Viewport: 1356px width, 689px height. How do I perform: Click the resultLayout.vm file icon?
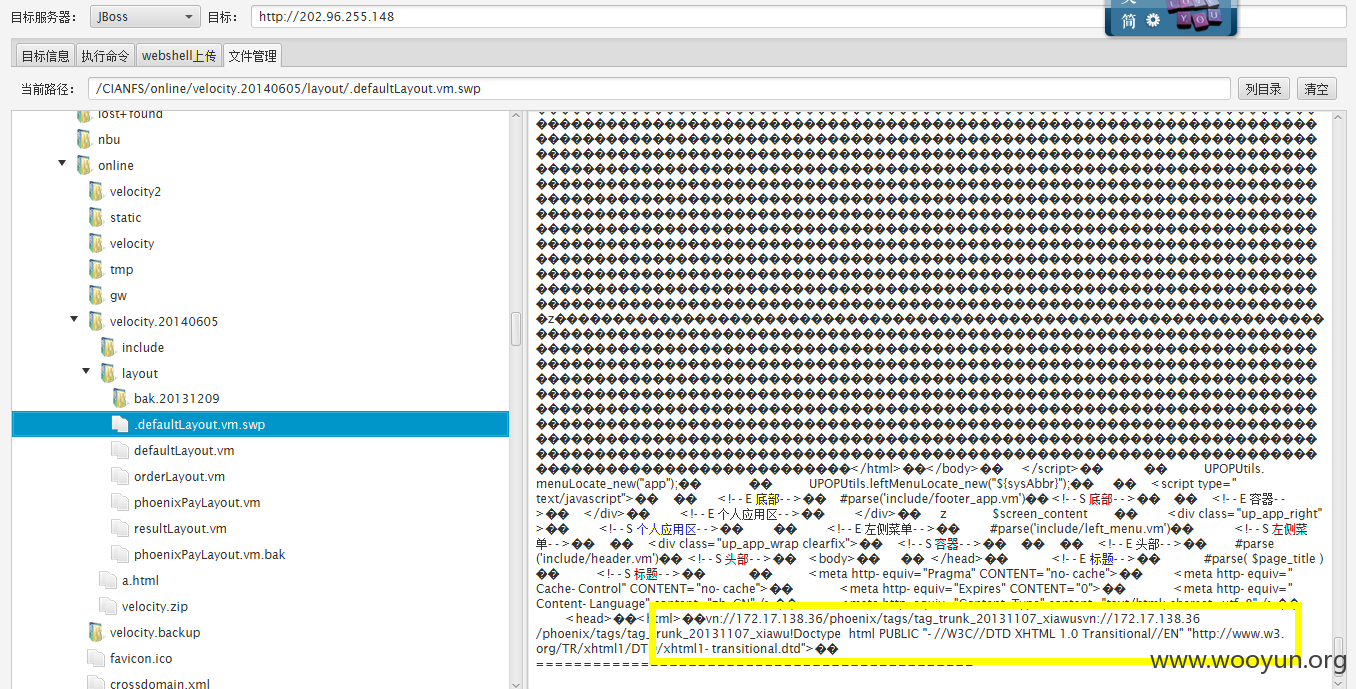click(120, 528)
